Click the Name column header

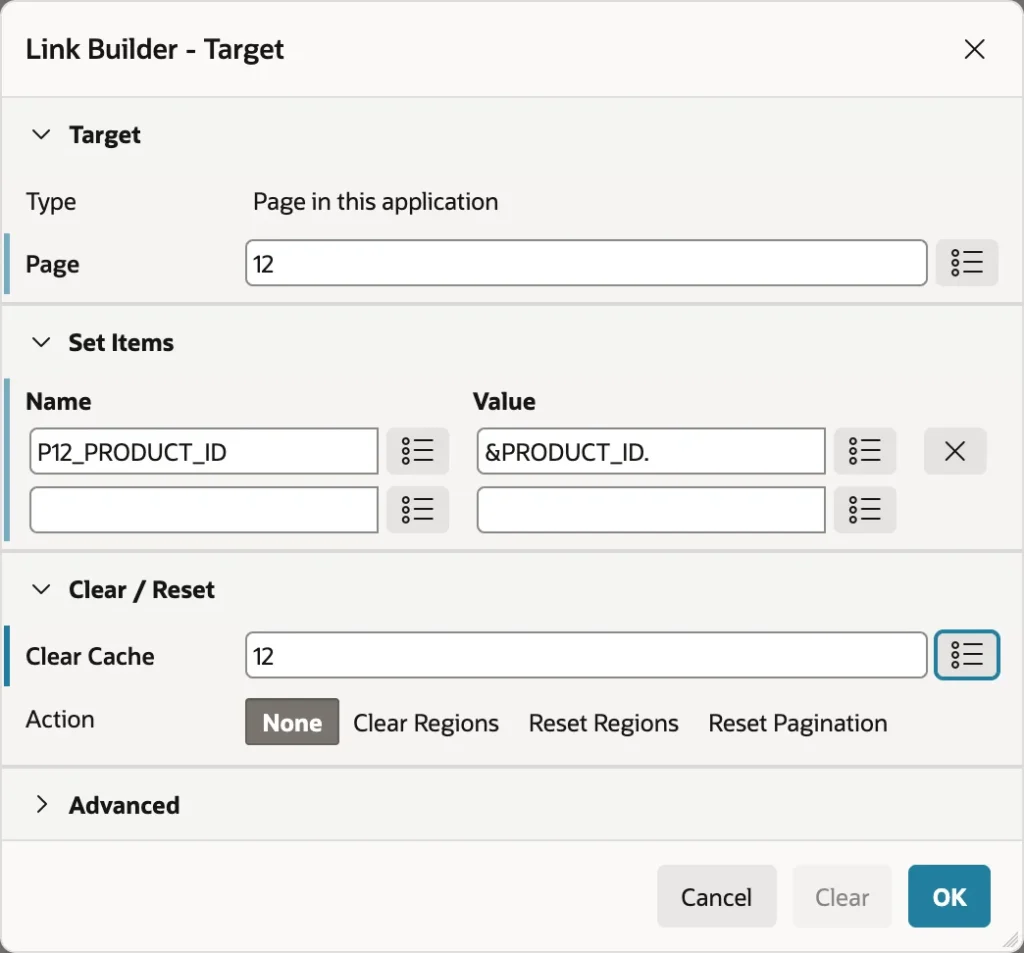(x=58, y=401)
